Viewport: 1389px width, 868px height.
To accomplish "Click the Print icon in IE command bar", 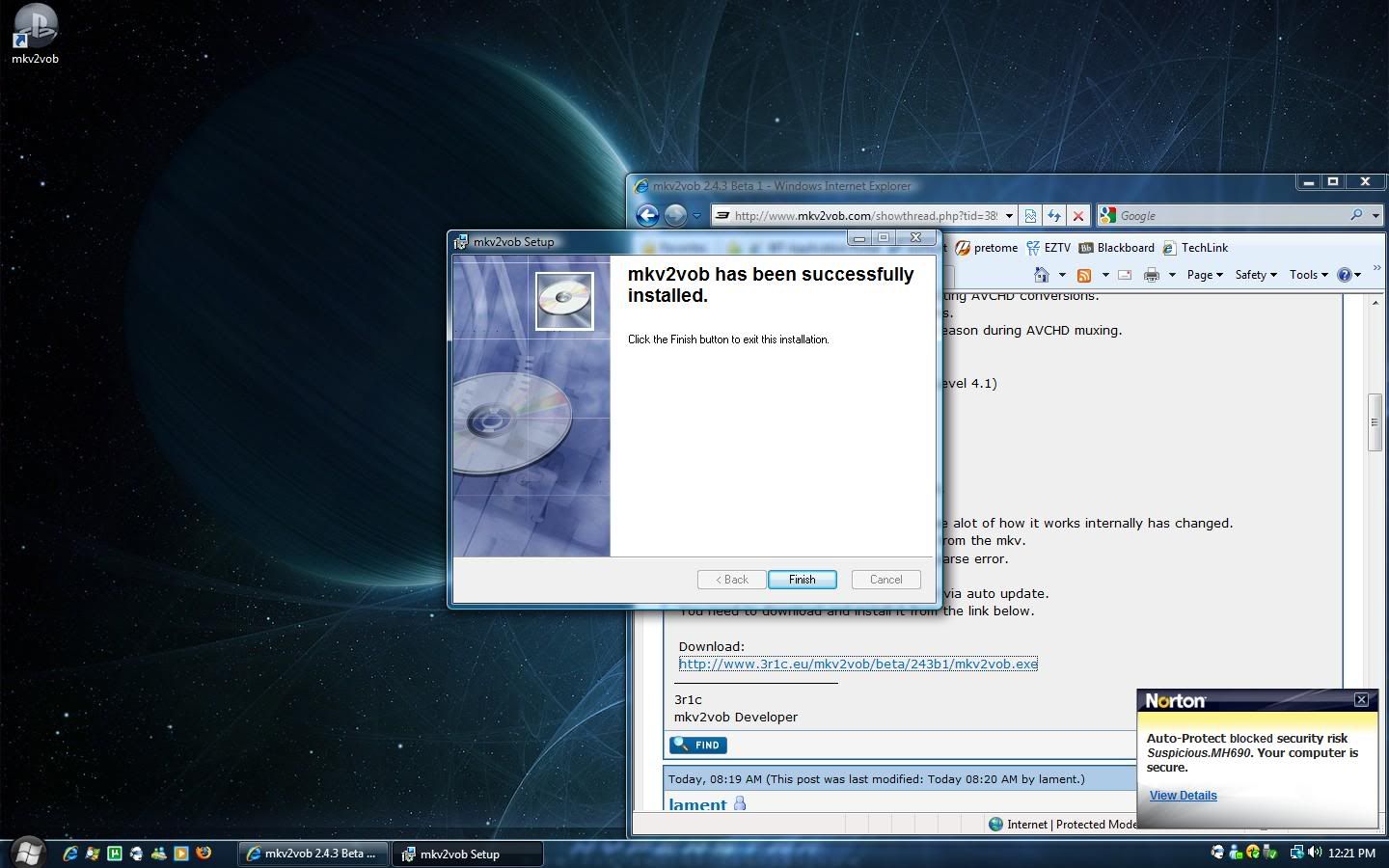I will click(1151, 275).
